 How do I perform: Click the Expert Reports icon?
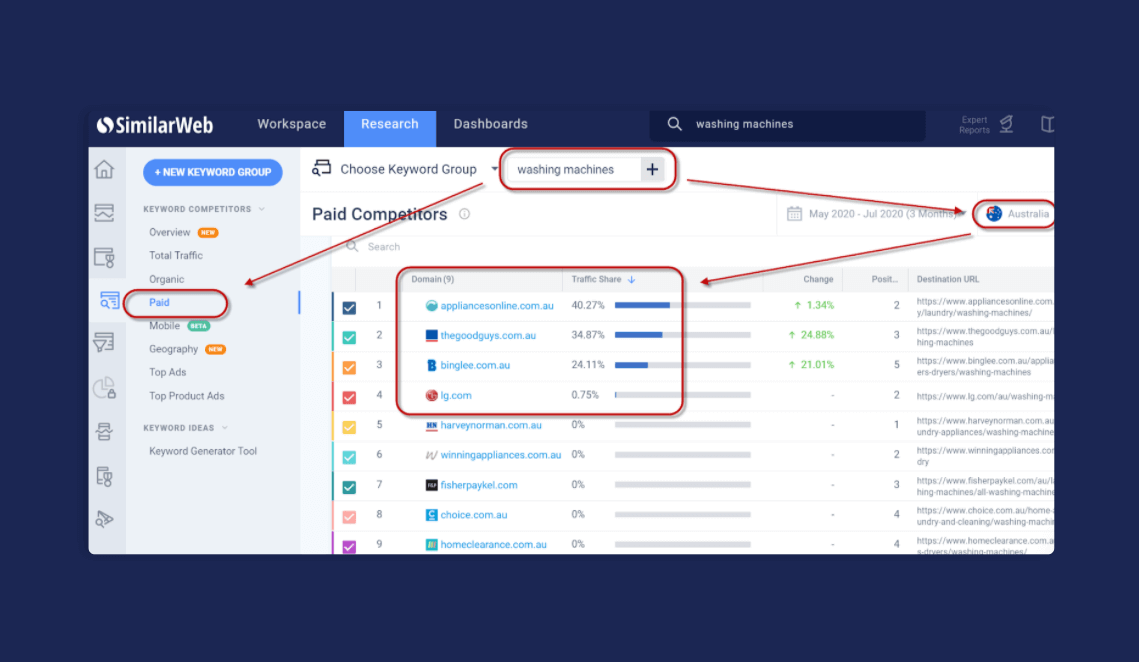pos(1006,124)
